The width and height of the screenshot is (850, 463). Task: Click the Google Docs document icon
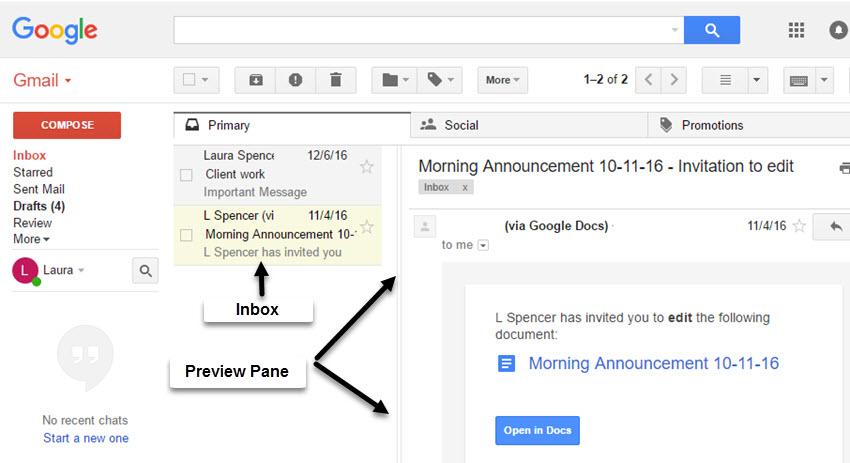tap(506, 363)
